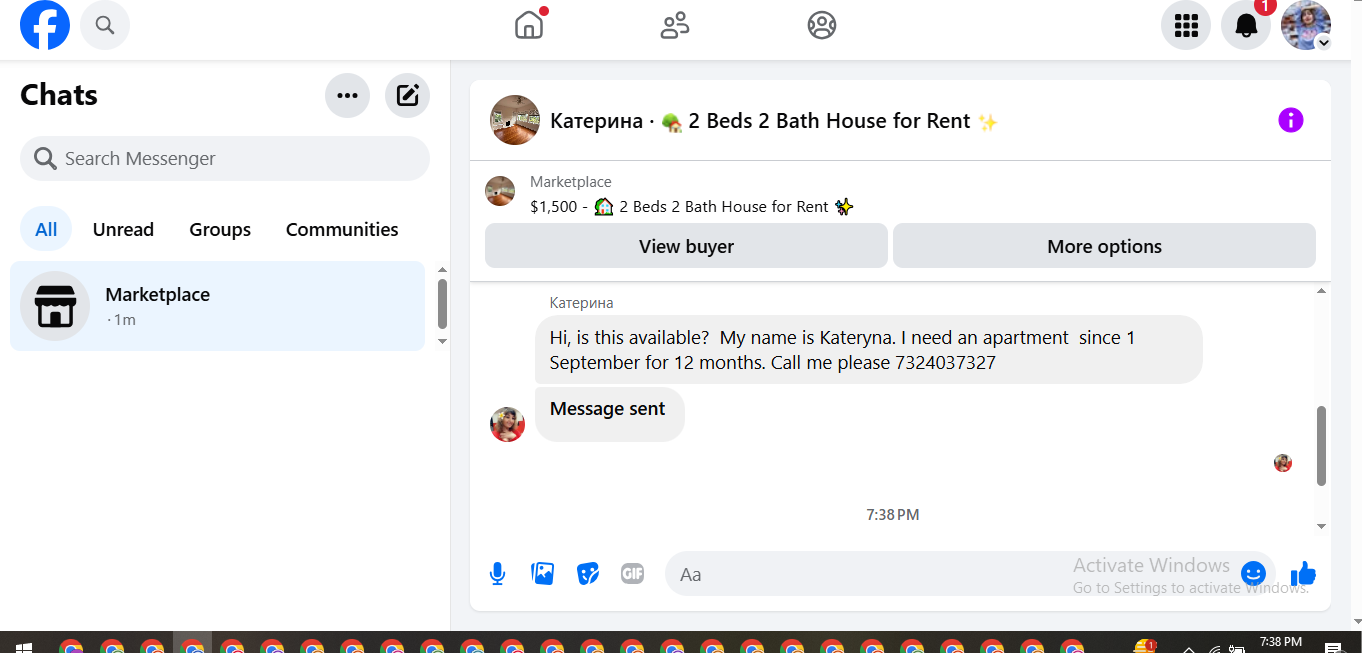Choose a sticker from the sticker icon
The width and height of the screenshot is (1362, 653).
(588, 574)
